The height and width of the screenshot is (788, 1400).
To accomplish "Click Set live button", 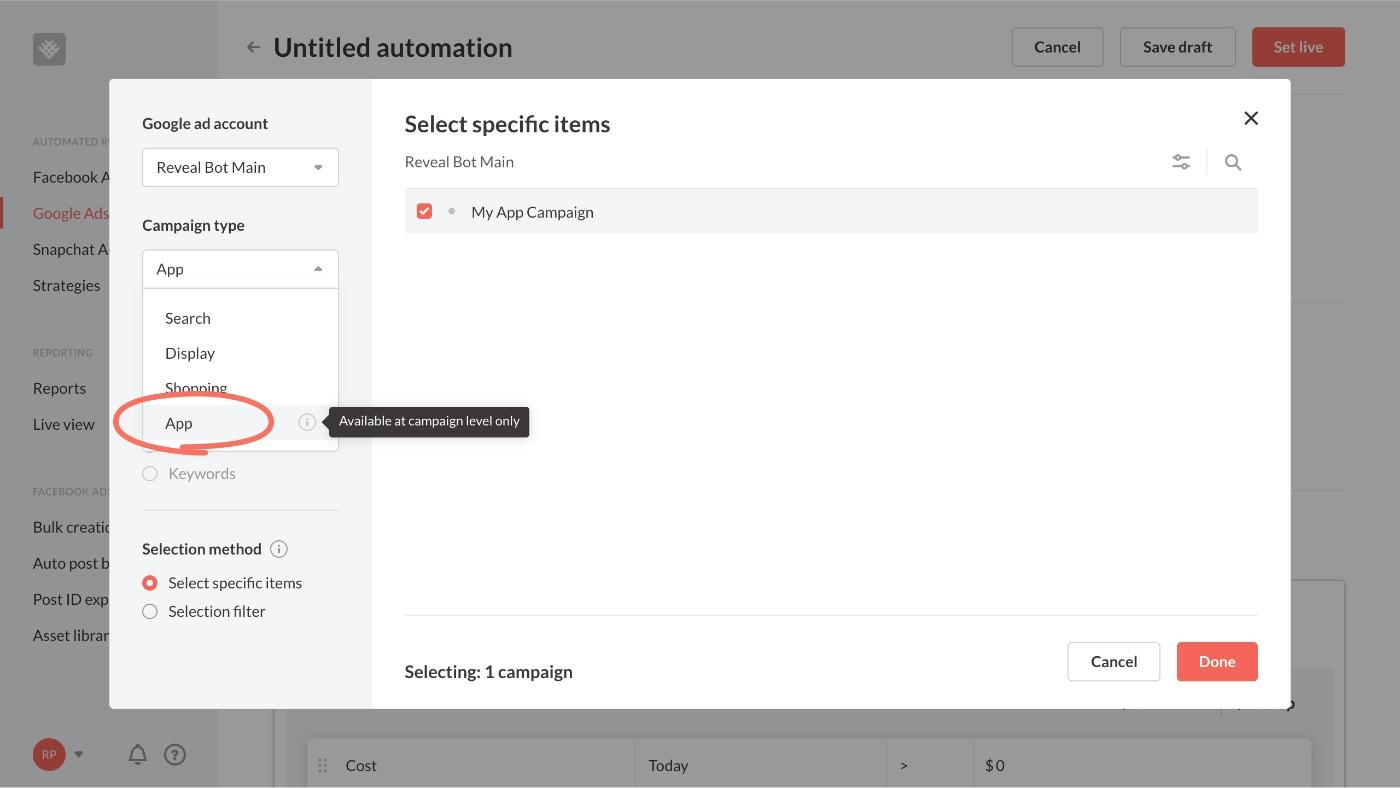I will coord(1298,47).
